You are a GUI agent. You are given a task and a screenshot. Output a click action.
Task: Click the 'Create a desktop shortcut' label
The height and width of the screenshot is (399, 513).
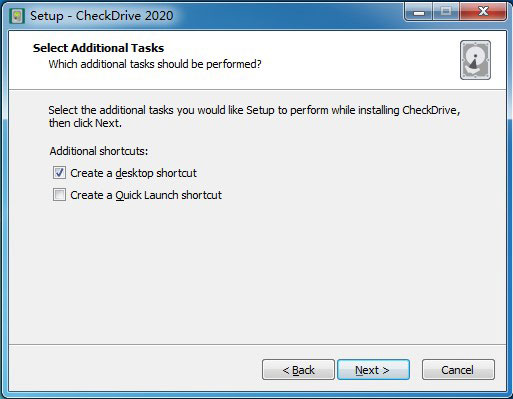tap(133, 173)
